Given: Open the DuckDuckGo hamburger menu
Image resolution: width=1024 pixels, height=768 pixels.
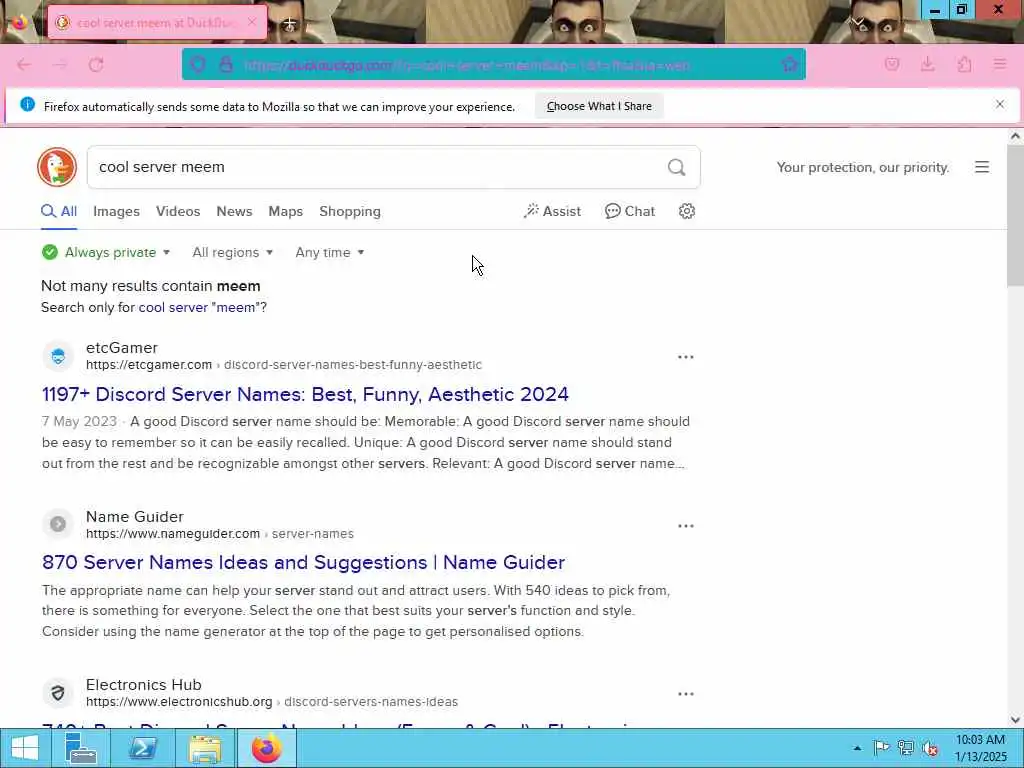Looking at the screenshot, I should coord(982,167).
